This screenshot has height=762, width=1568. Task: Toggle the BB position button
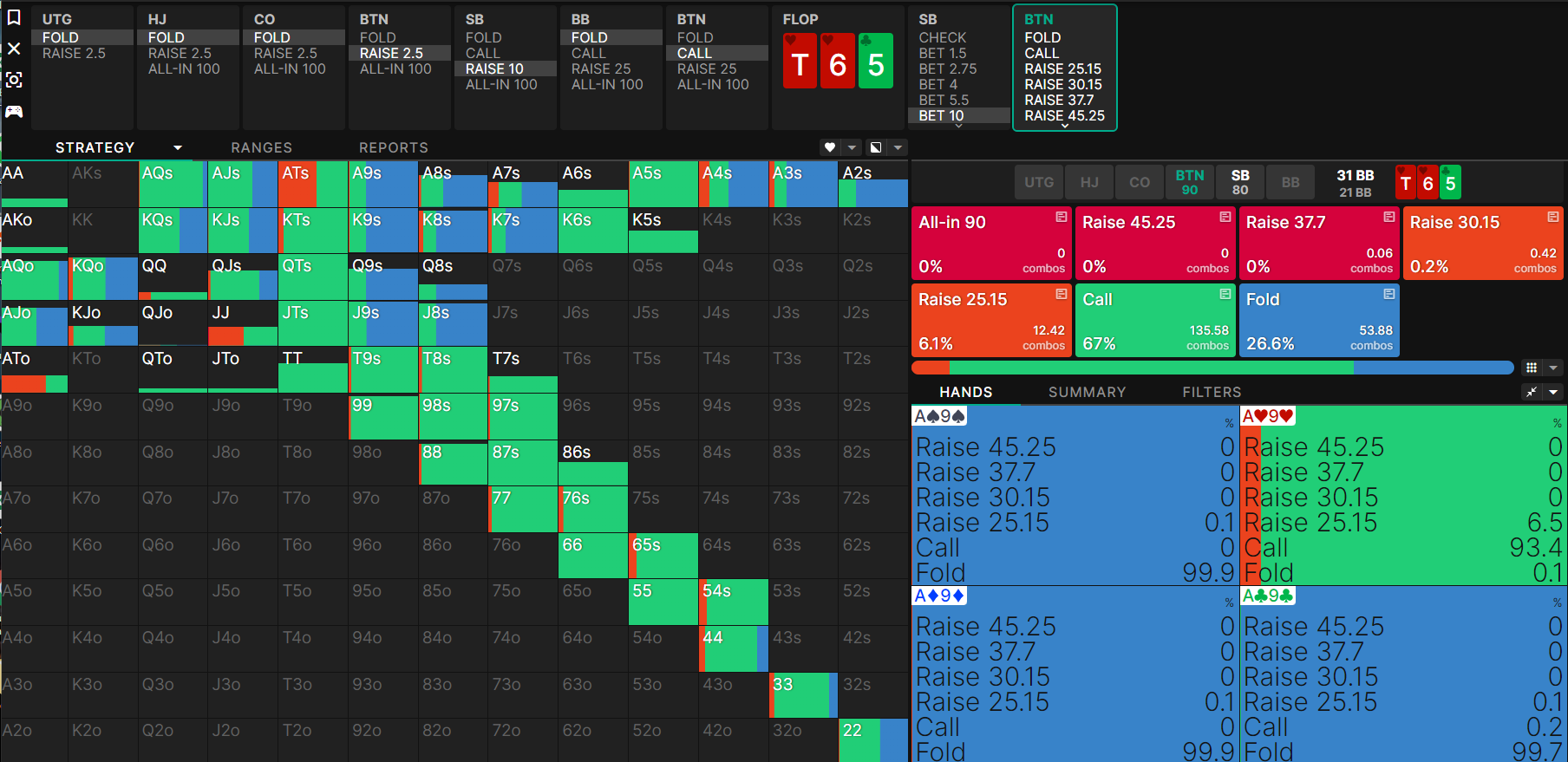click(1290, 183)
